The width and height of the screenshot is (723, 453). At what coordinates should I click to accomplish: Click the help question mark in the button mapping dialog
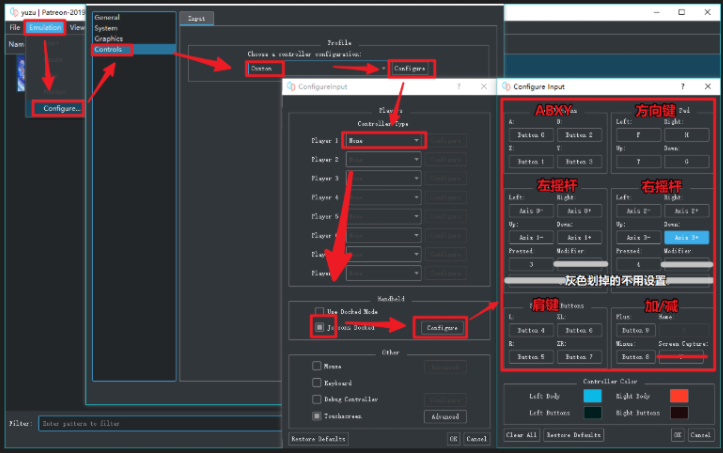(682, 87)
